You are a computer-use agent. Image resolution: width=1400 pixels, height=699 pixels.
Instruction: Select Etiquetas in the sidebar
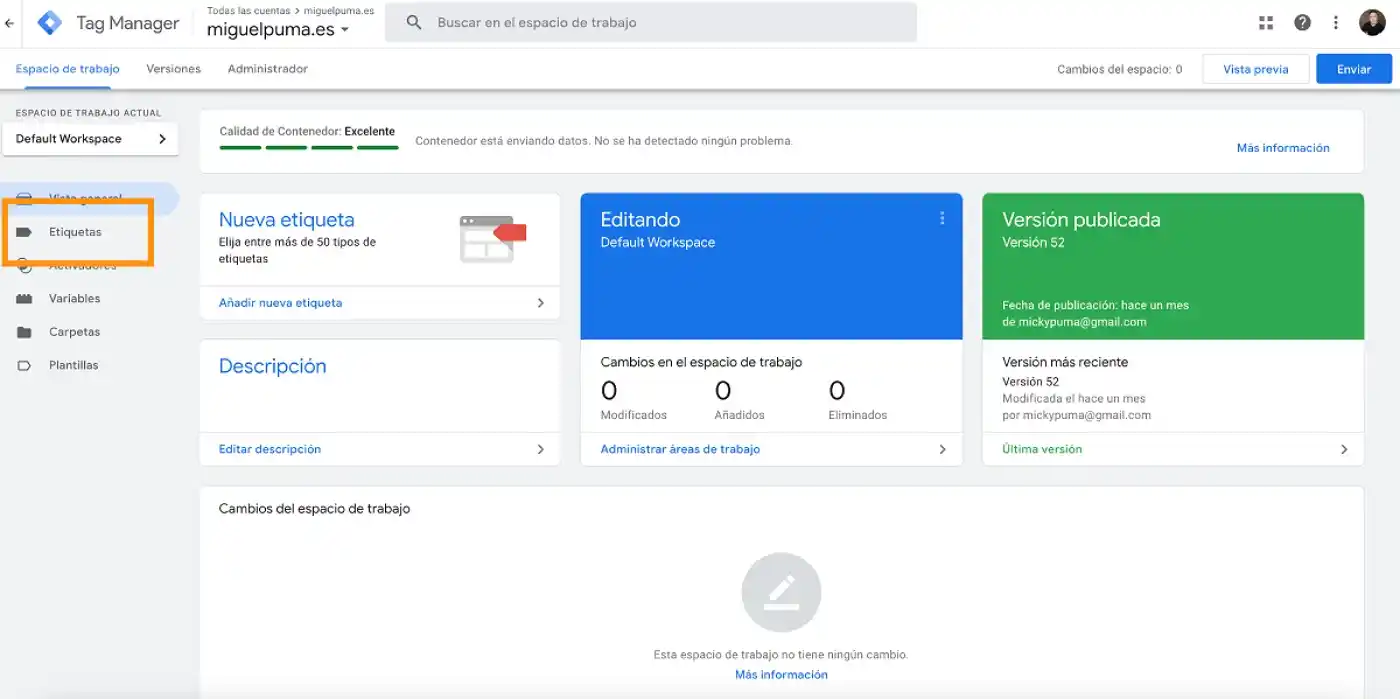[x=75, y=232]
